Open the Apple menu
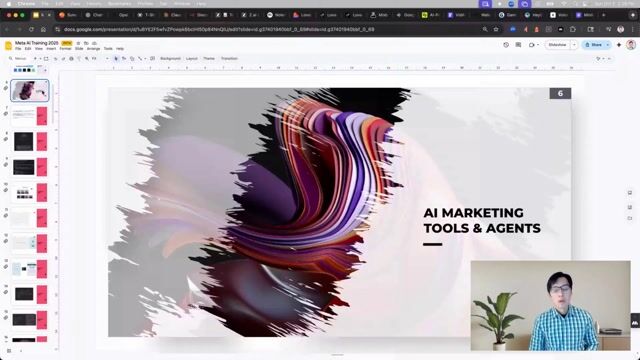This screenshot has height=360, width=640. (9, 4)
